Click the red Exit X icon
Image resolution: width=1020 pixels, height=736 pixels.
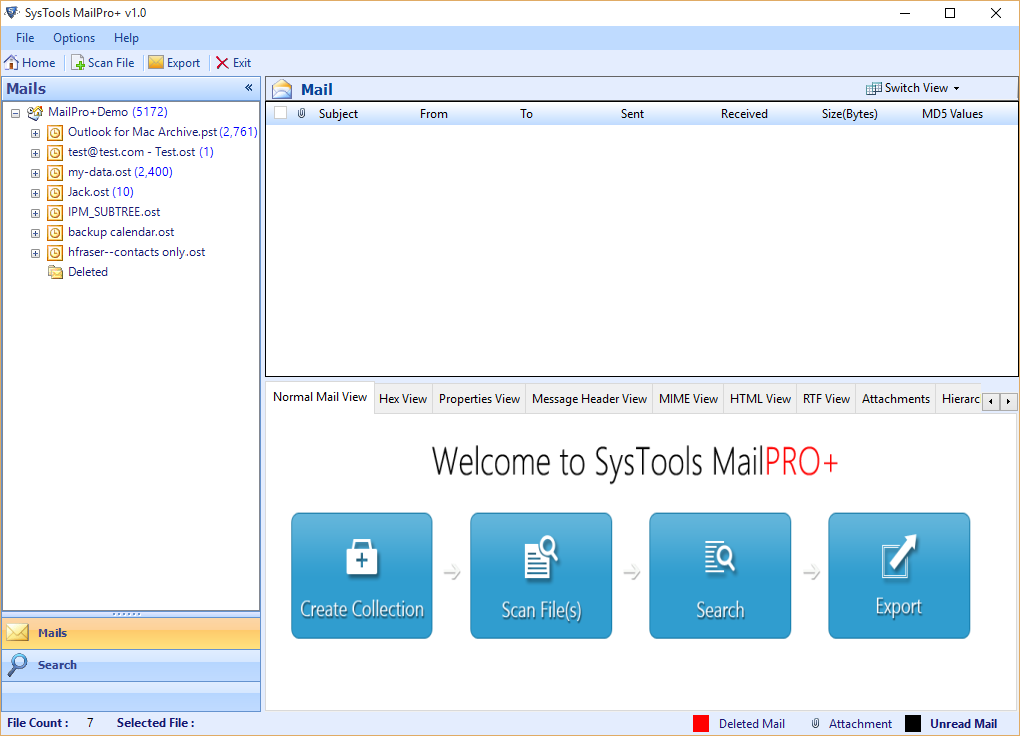(x=222, y=62)
